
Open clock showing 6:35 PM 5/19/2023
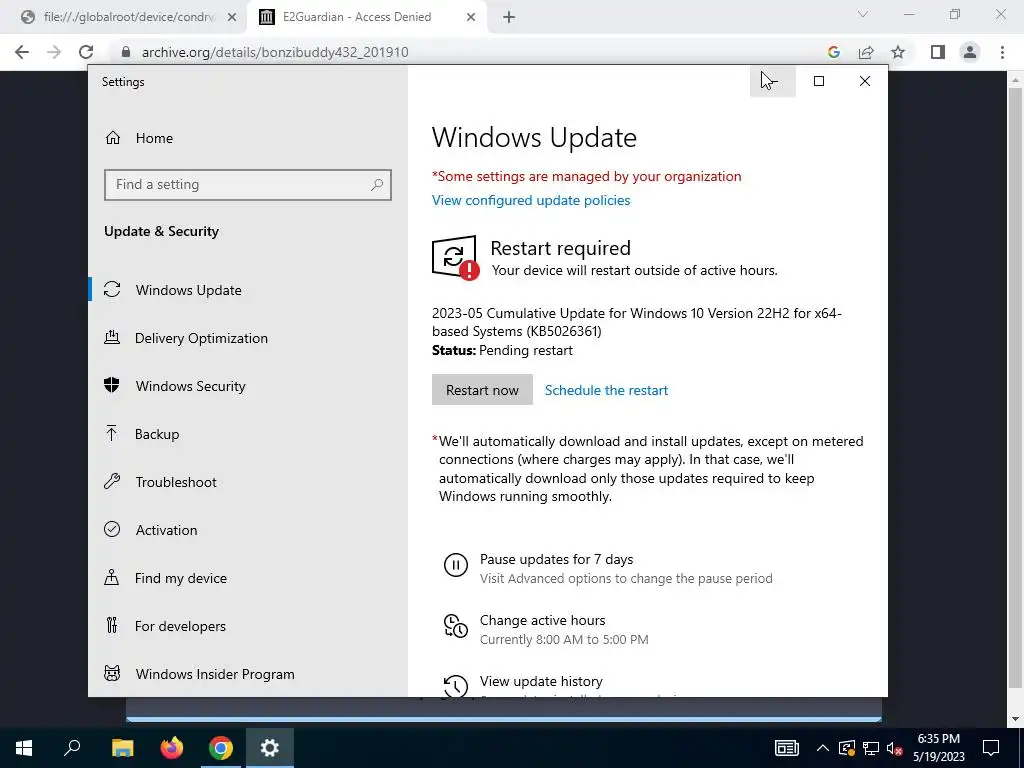click(938, 748)
